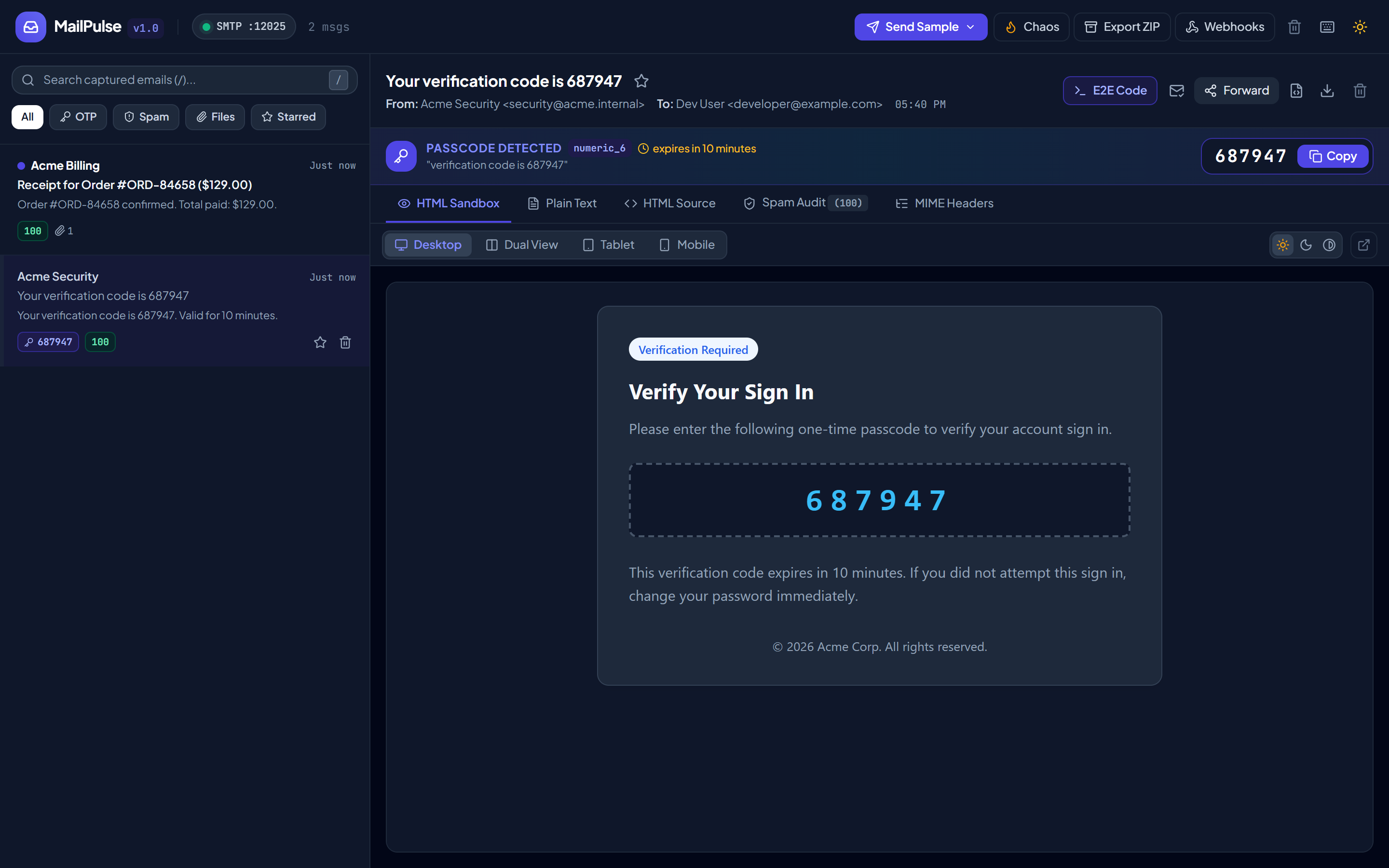Image resolution: width=1389 pixels, height=868 pixels.
Task: Open Spam Audit tab
Action: (x=805, y=203)
